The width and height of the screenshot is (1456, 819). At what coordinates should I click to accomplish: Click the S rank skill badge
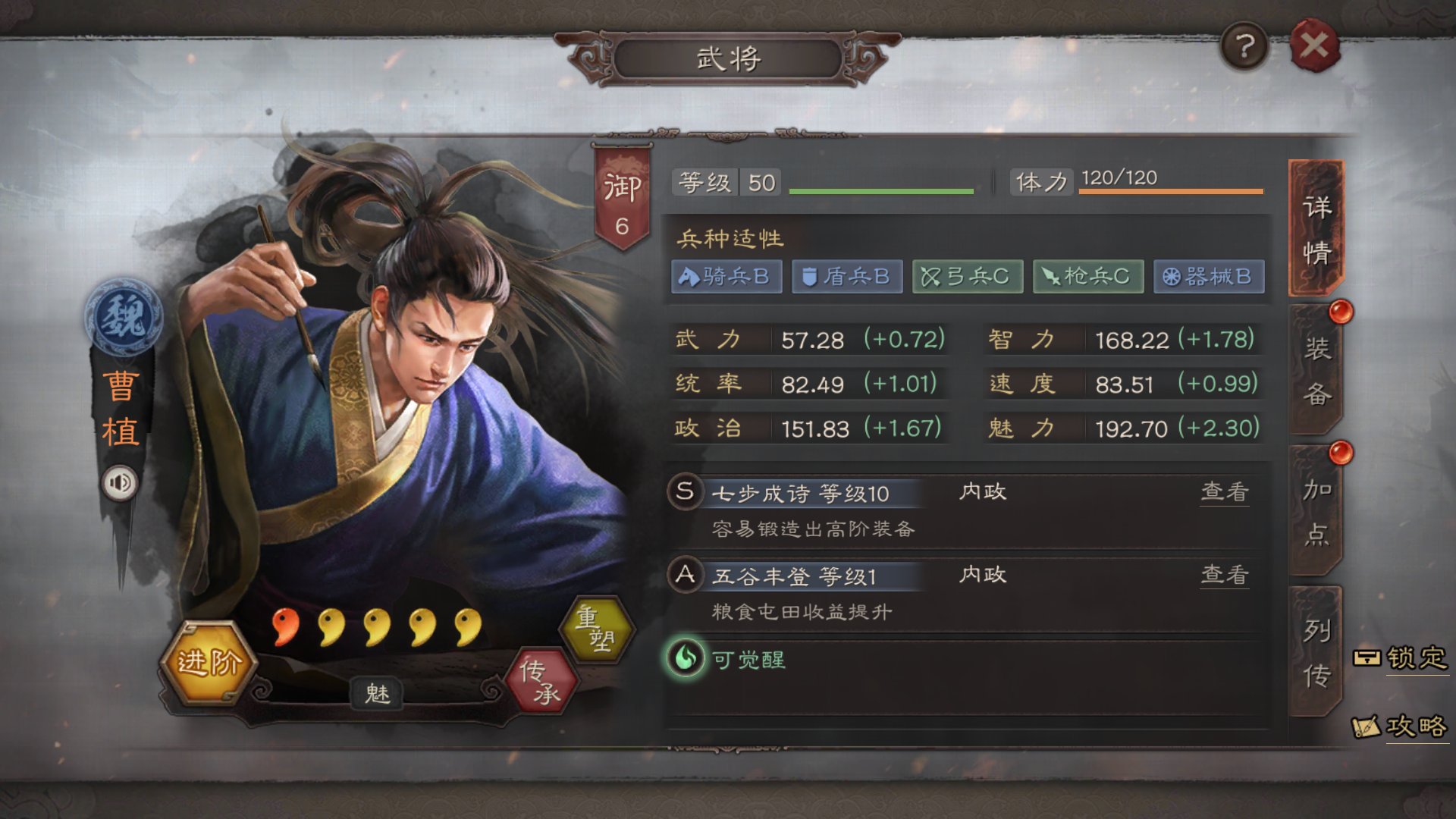click(685, 491)
